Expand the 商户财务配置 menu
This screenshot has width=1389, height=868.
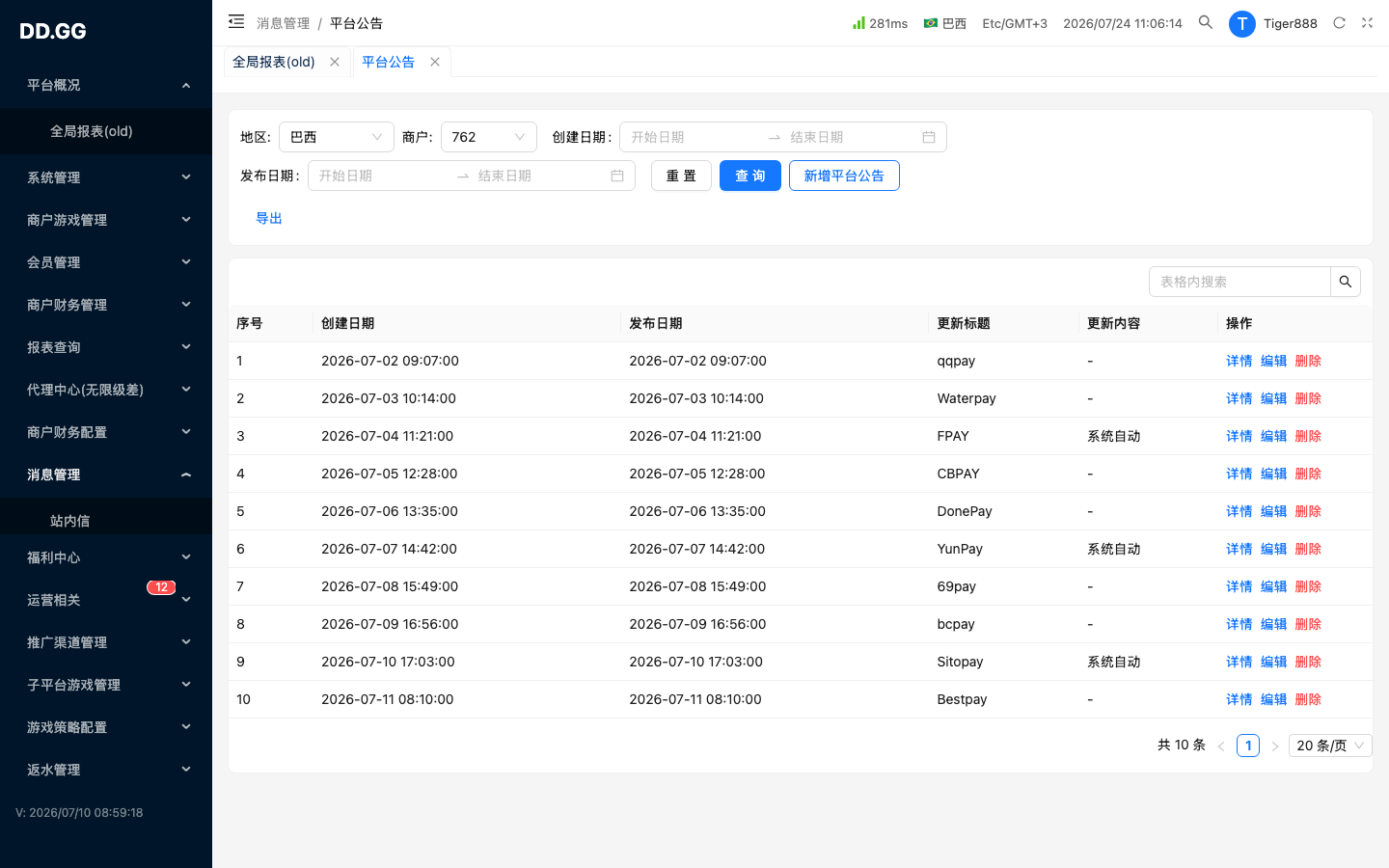[x=106, y=432]
